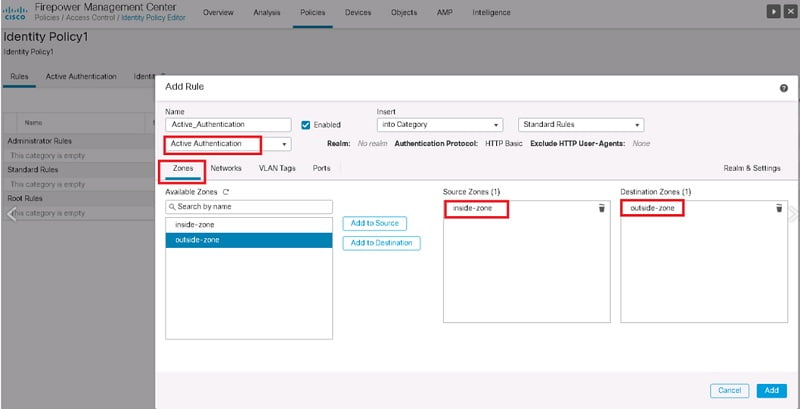
Task: Open the Active Authentication action dropdown
Action: 228,144
